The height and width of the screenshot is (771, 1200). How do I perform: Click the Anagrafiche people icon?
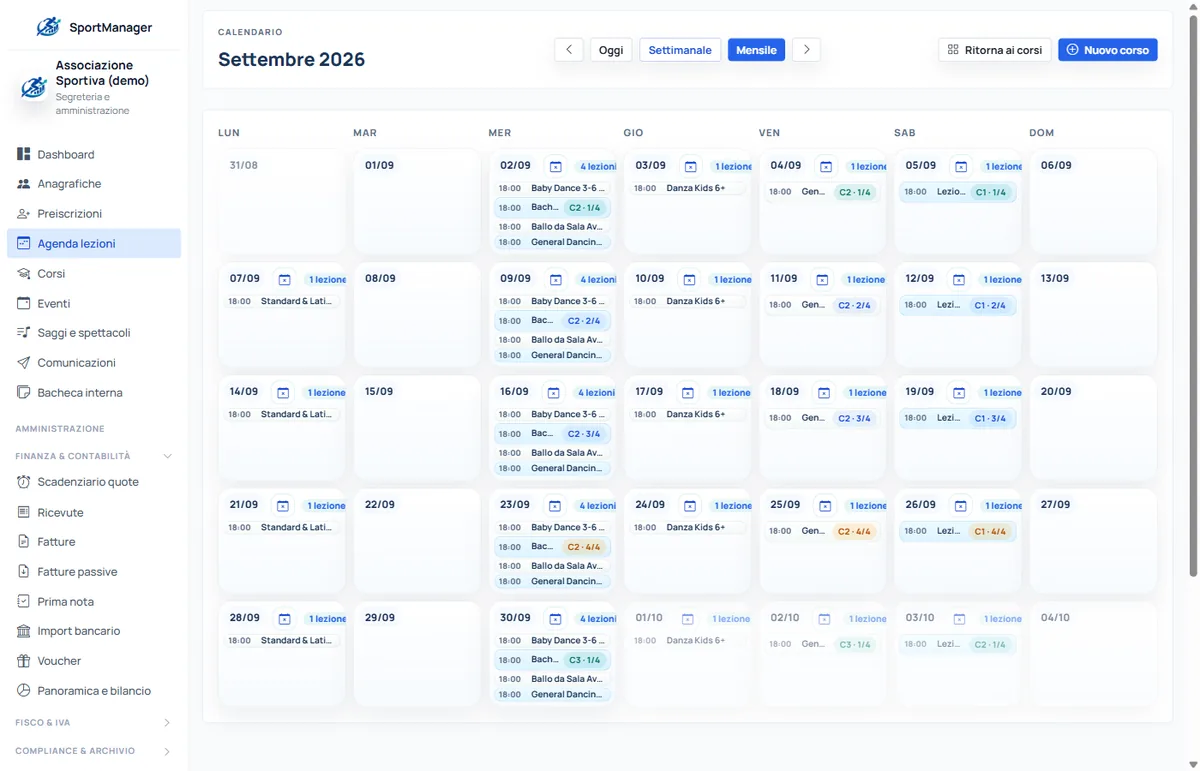click(x=23, y=184)
